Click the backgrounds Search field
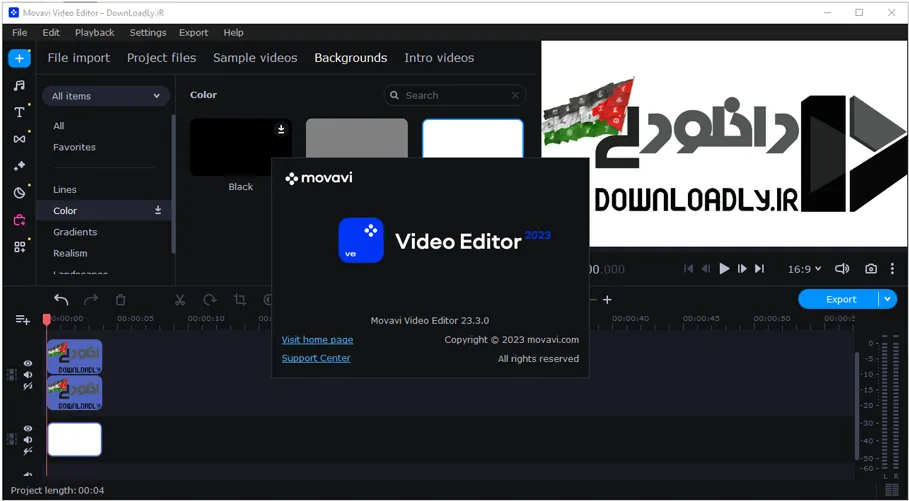 click(x=455, y=96)
